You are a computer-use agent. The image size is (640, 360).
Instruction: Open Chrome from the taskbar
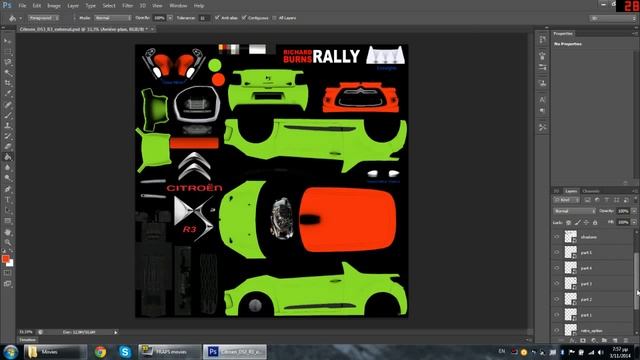pyautogui.click(x=100, y=352)
